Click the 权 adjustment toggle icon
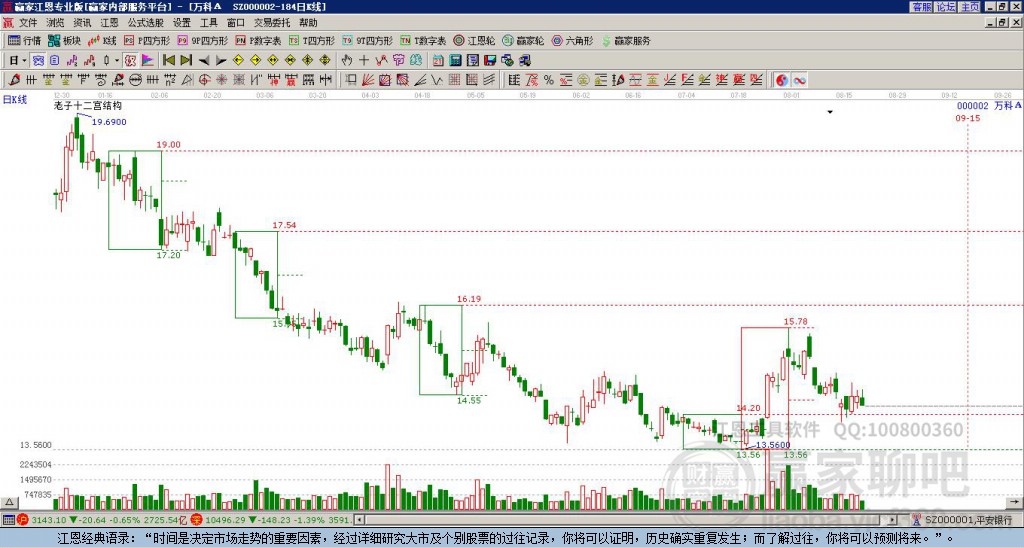The height and width of the screenshot is (548, 1024). click(130, 61)
